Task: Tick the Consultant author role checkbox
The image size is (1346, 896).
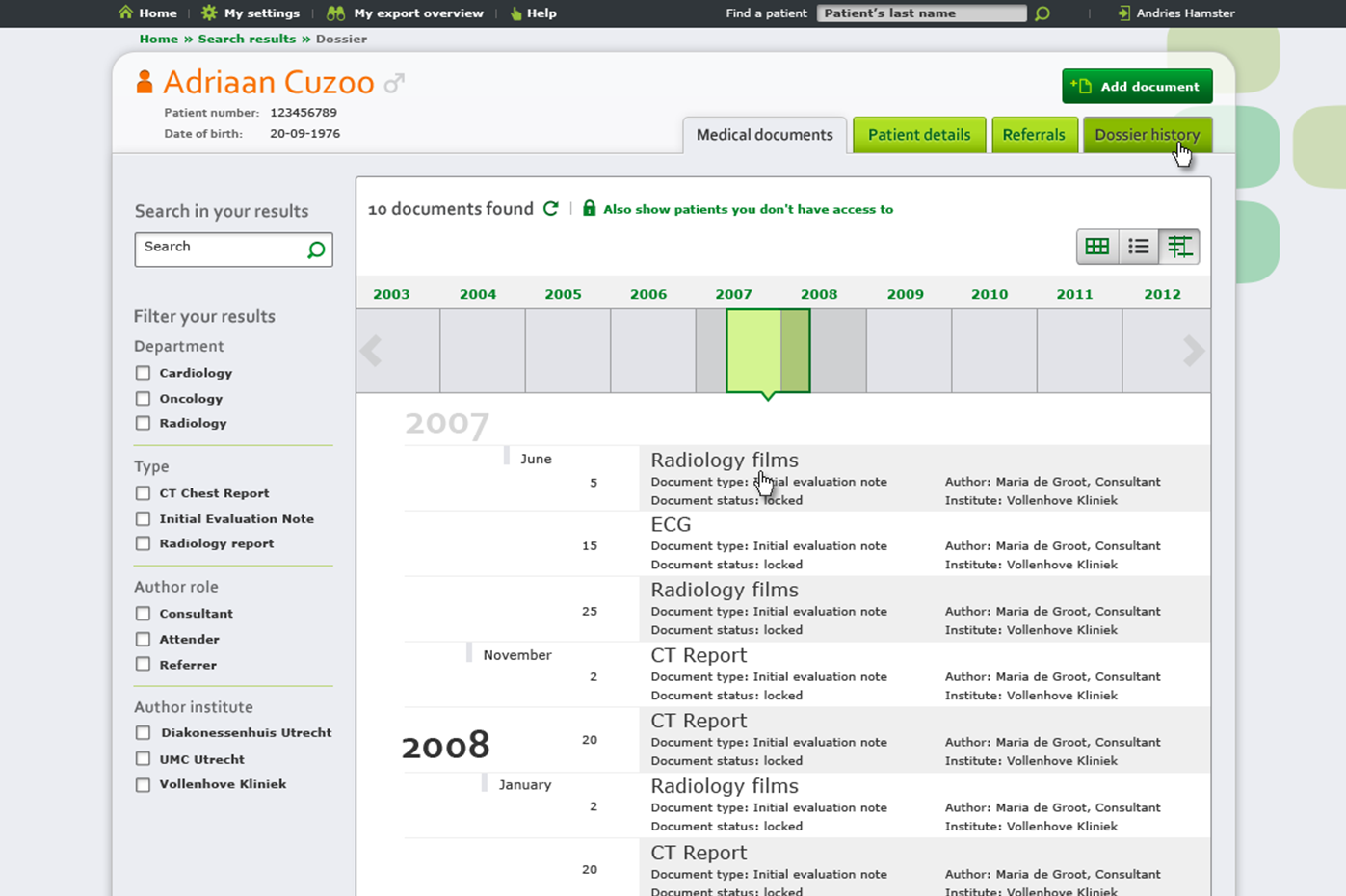Action: (144, 614)
